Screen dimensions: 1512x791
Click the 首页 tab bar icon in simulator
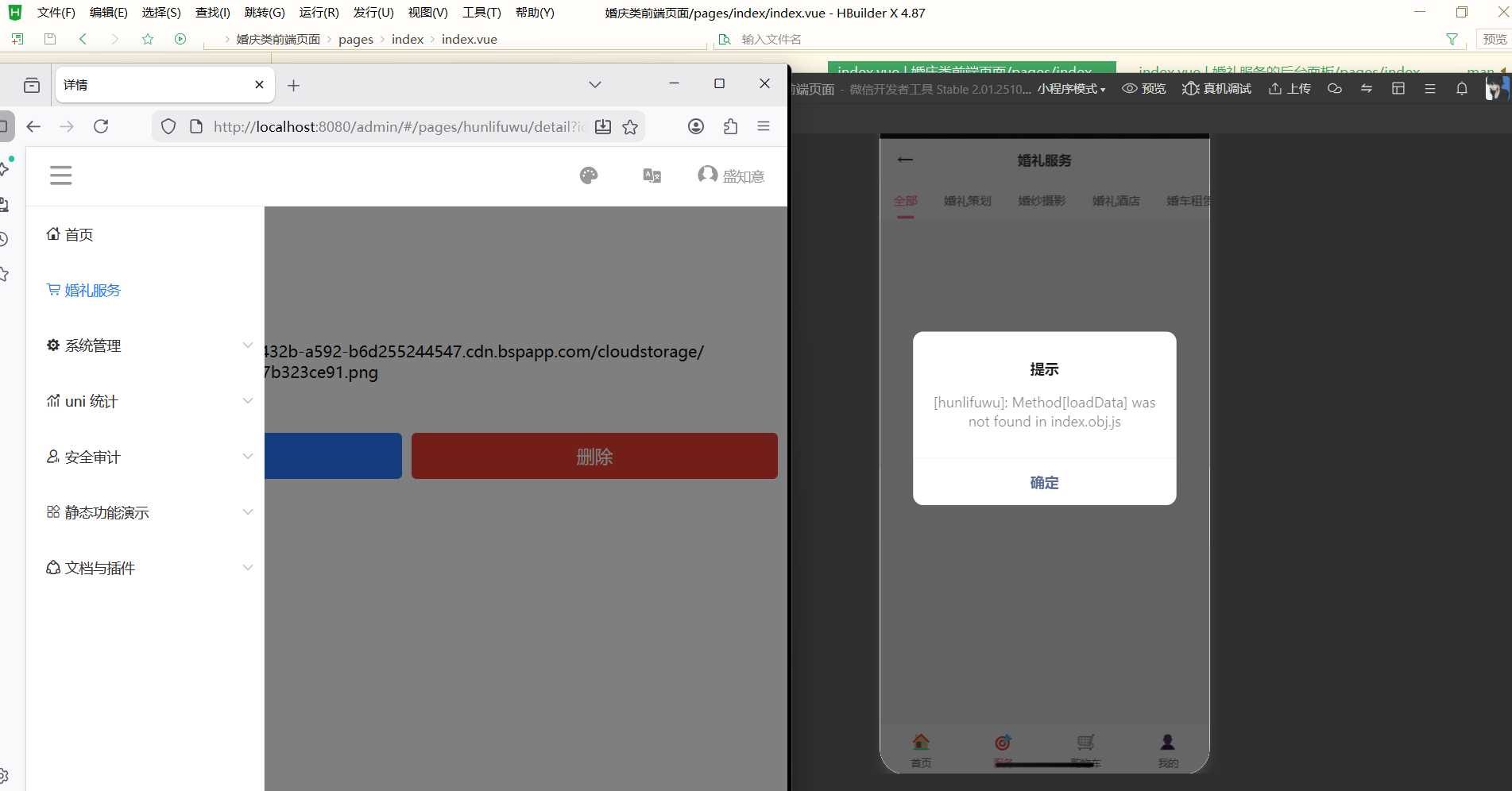(x=921, y=750)
